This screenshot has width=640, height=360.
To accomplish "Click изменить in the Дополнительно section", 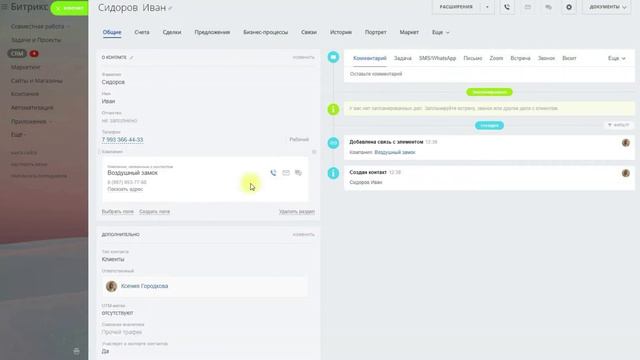I will pyautogui.click(x=303, y=235).
